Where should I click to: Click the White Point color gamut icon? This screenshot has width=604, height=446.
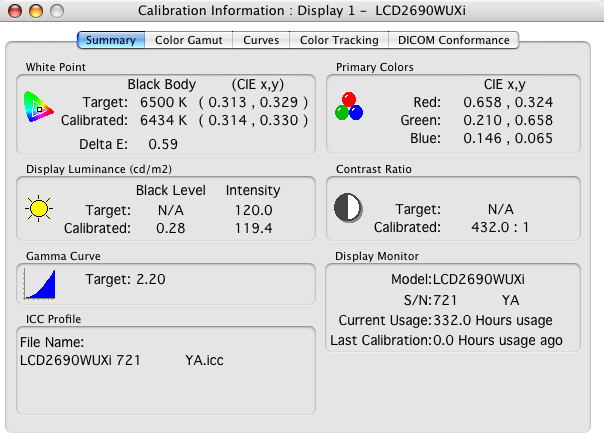point(39,107)
